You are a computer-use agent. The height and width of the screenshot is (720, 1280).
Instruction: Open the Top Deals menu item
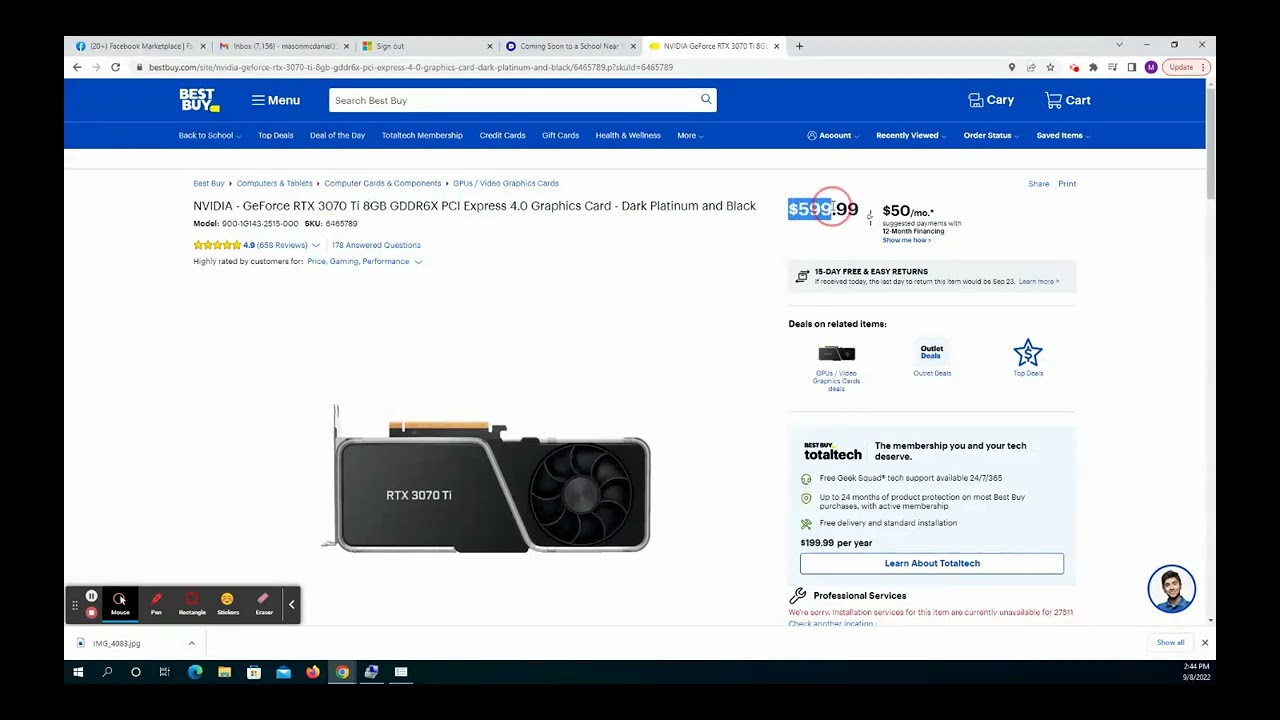276,135
